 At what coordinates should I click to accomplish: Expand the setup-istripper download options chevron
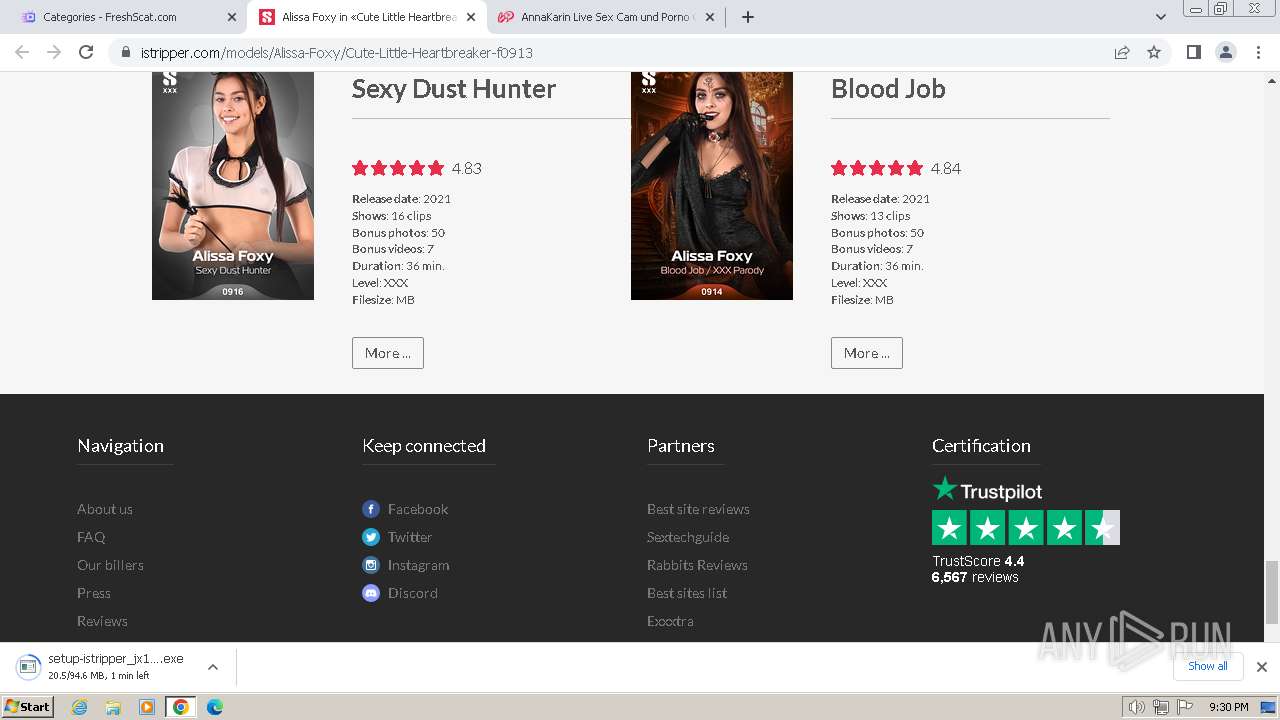click(212, 667)
